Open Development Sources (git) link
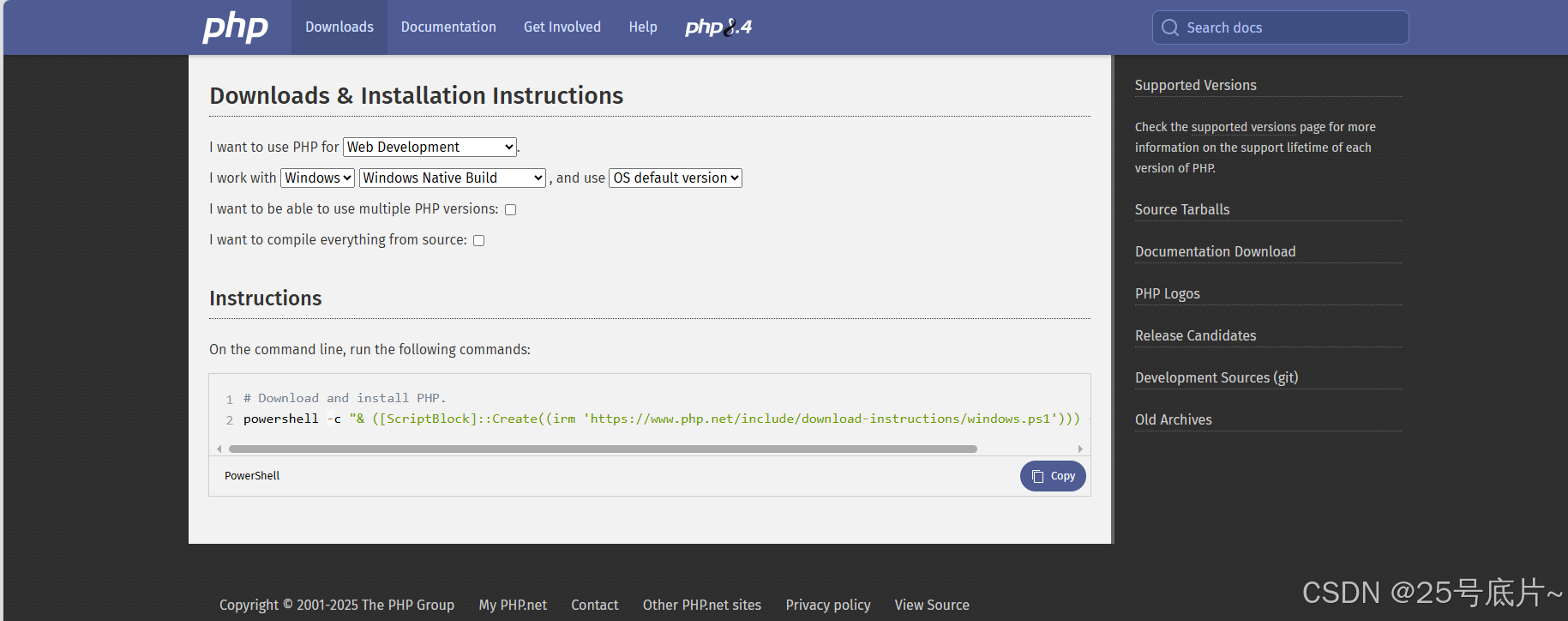The width and height of the screenshot is (1568, 621). 1217,377
